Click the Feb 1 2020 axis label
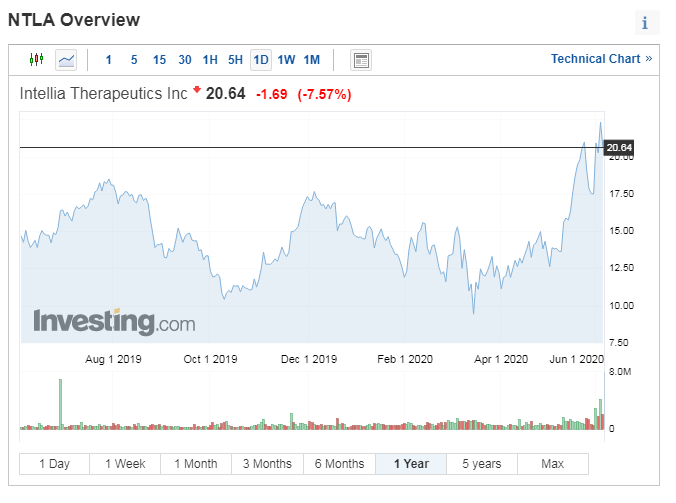This screenshot has width=676, height=503. pos(405,359)
